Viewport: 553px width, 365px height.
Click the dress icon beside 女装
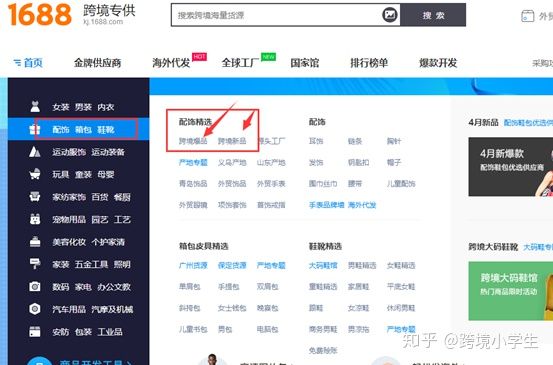(x=35, y=107)
